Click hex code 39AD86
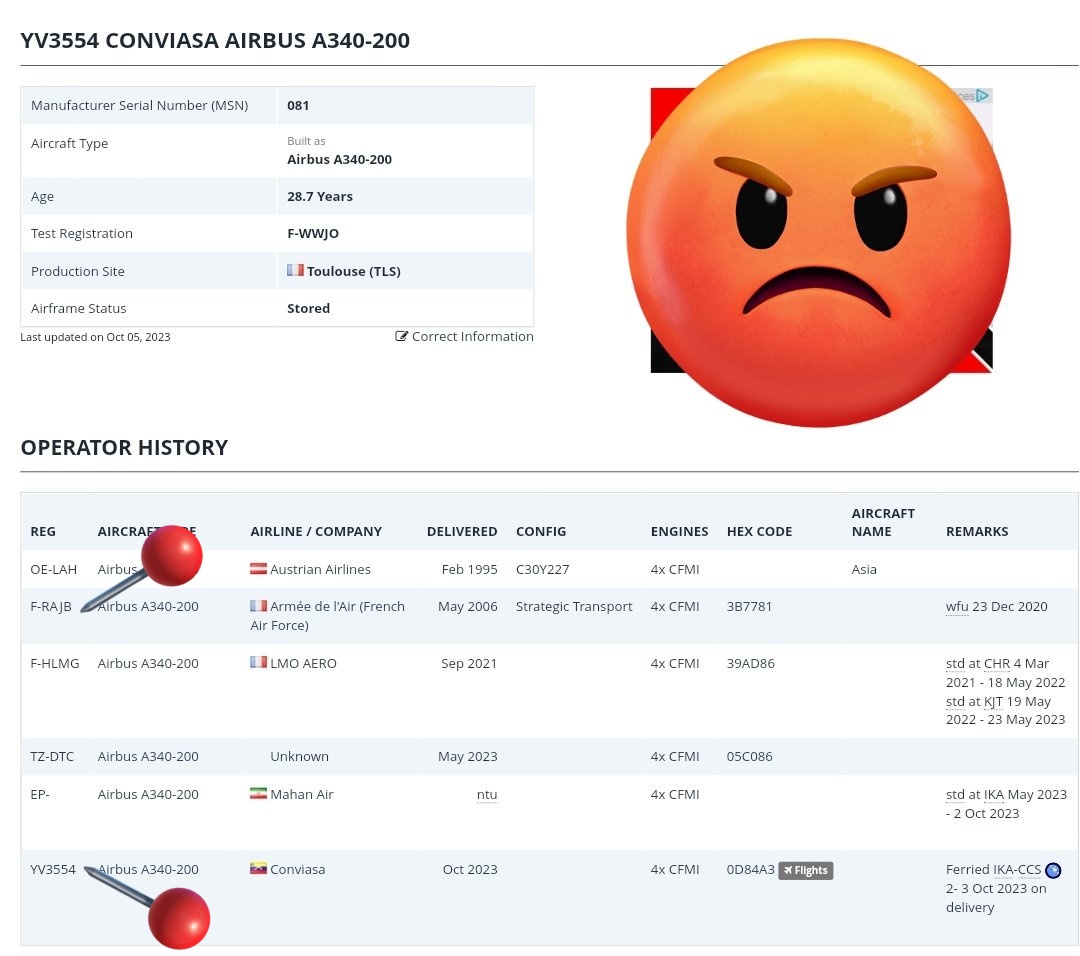 tap(751, 663)
